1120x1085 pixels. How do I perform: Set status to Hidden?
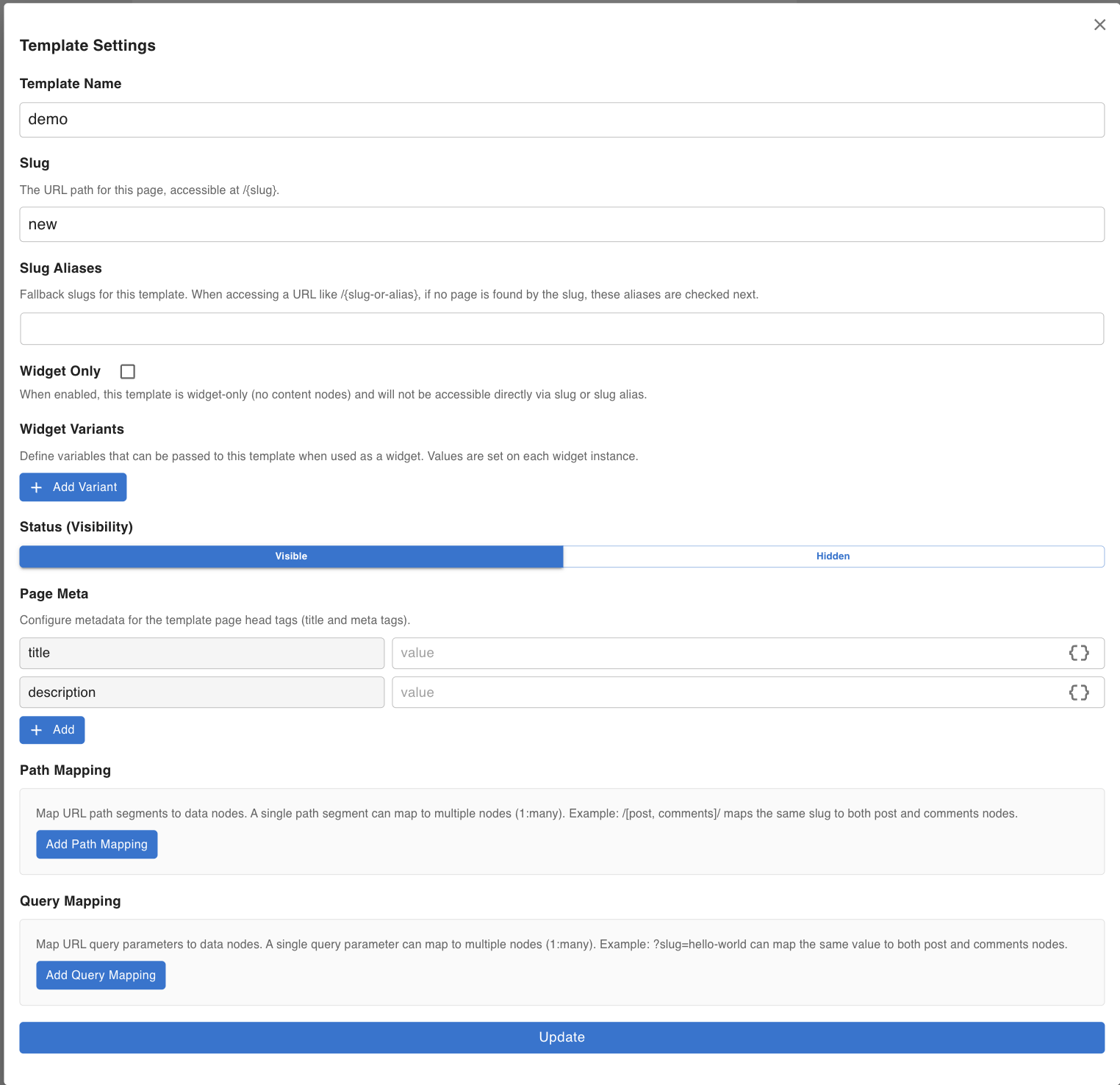point(833,556)
